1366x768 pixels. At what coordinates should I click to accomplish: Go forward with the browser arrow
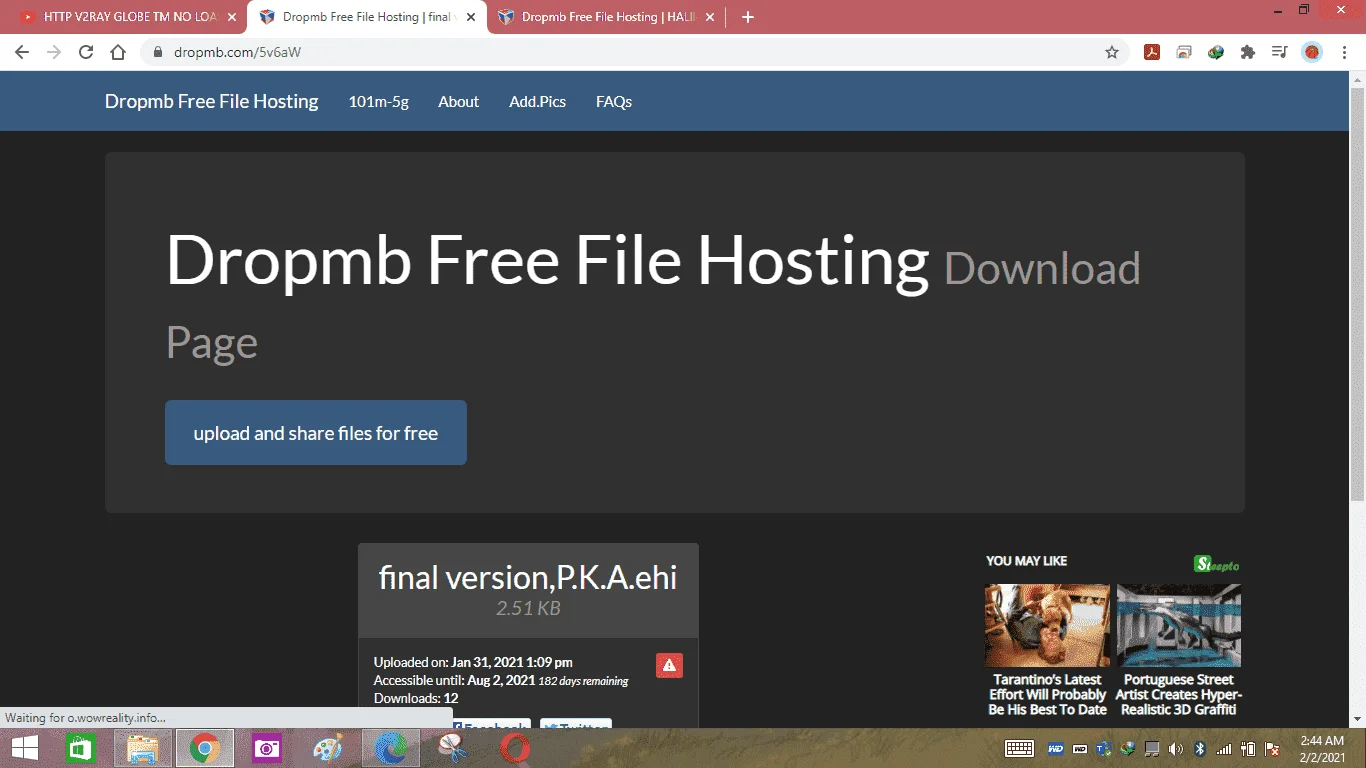click(x=54, y=52)
